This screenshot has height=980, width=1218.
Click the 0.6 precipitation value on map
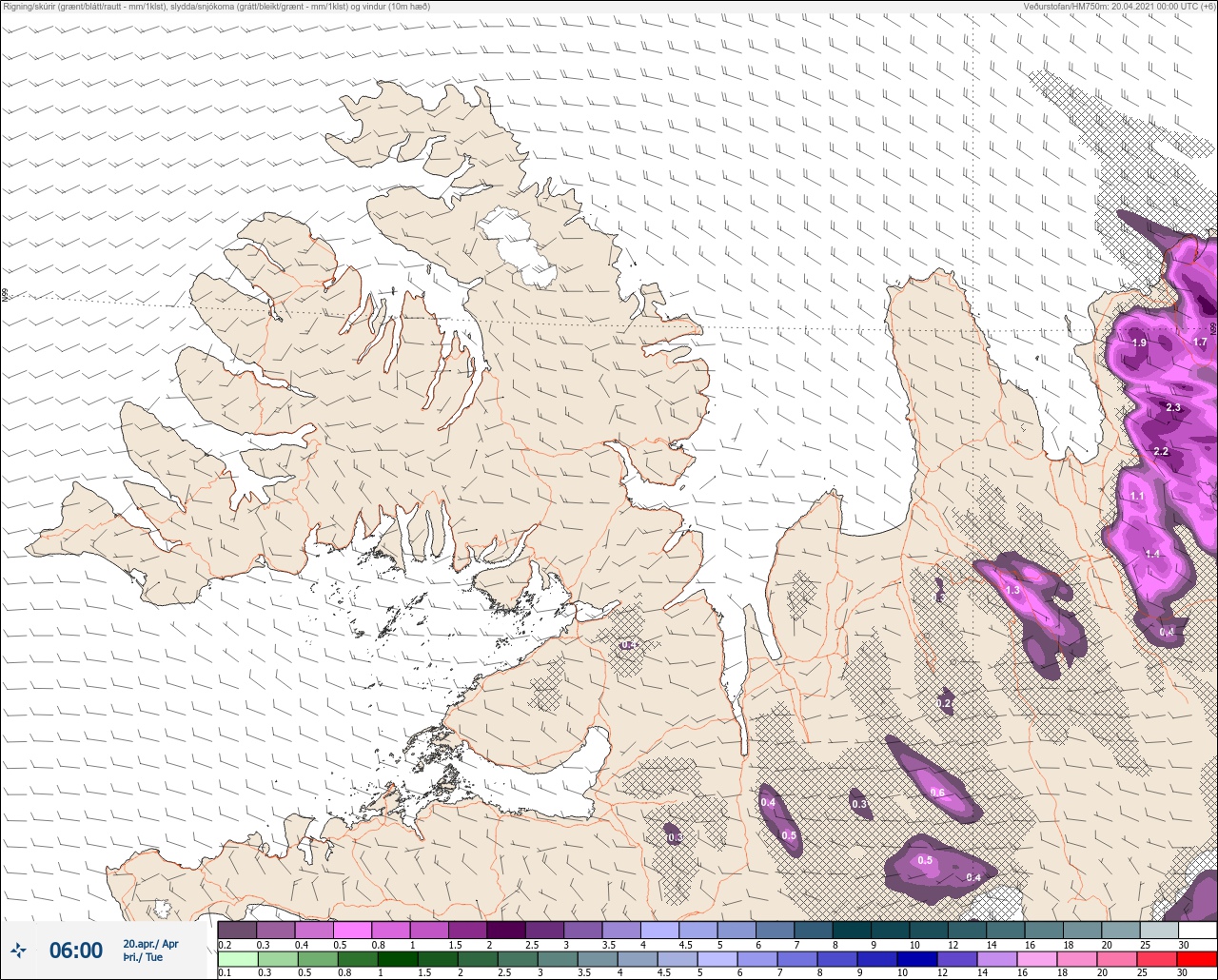[x=937, y=793]
